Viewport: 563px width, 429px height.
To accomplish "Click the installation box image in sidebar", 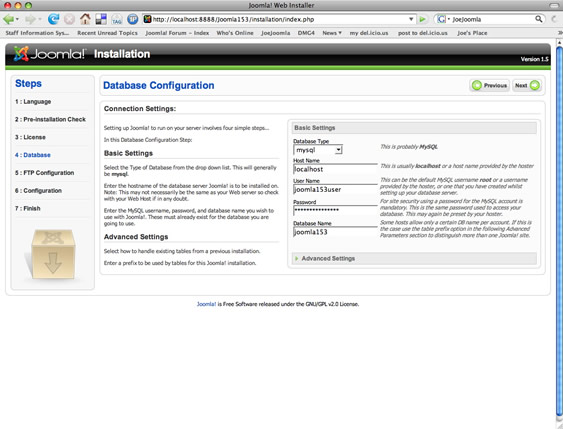I will (52, 255).
